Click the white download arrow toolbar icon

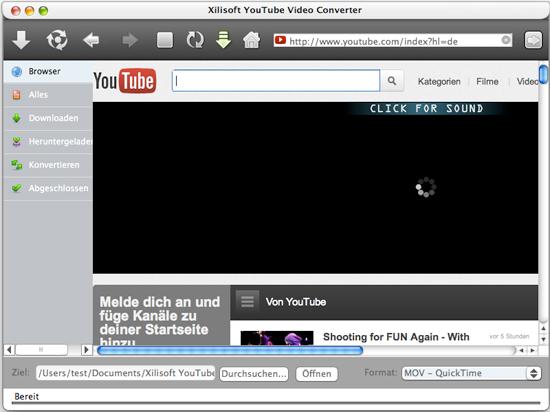(21, 40)
